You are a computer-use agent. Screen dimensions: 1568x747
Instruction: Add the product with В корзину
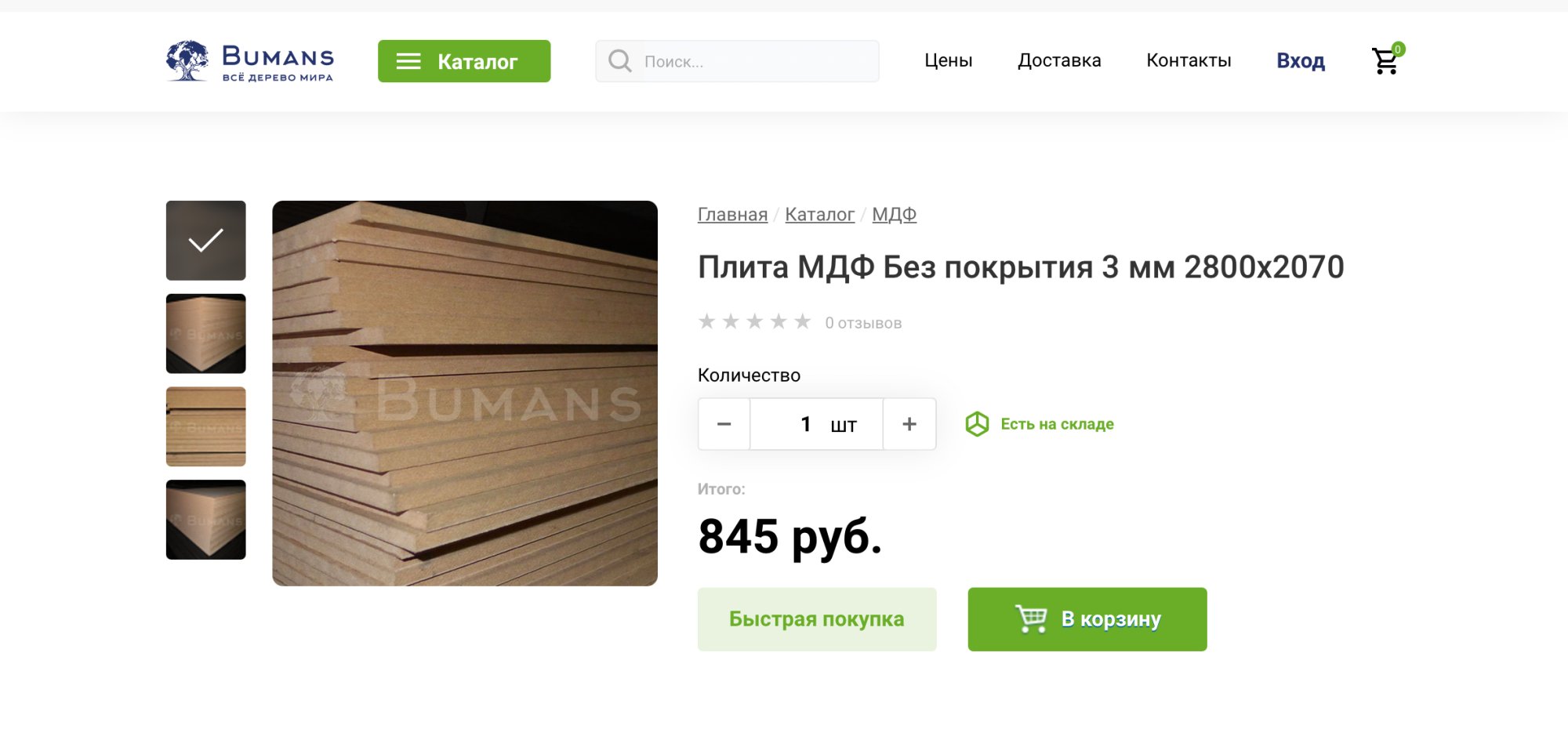click(x=1087, y=619)
